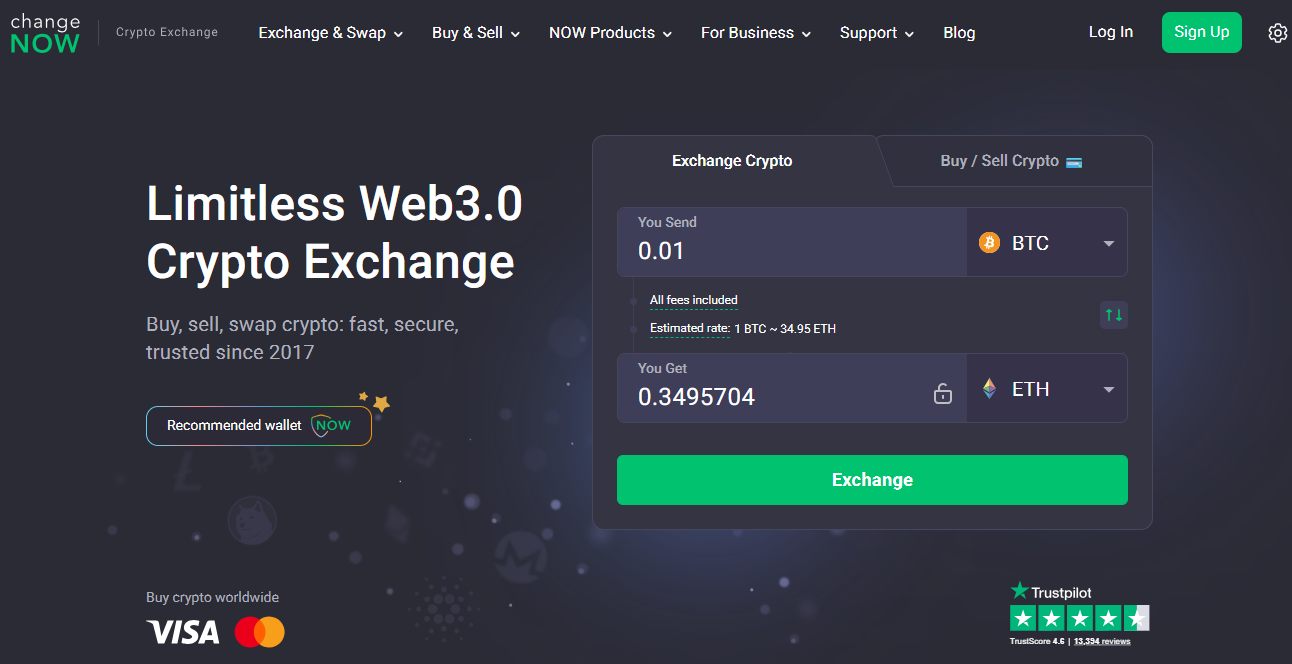Expand the NOW Products menu

[611, 33]
